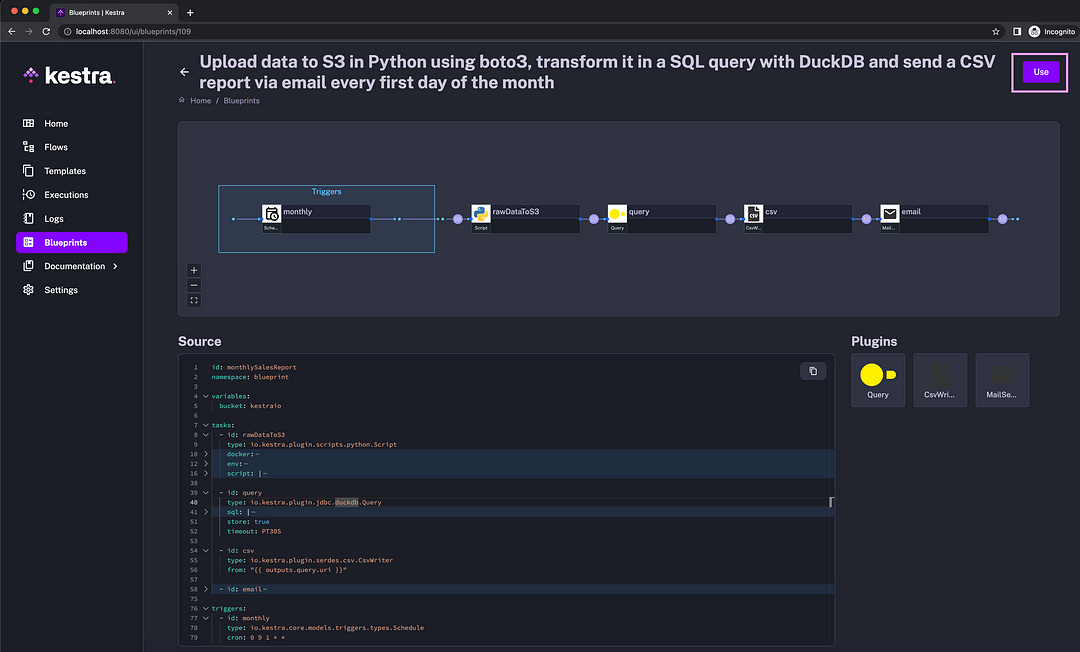
Task: Click the 'bucket: kestraio' line
Action: coord(250,406)
